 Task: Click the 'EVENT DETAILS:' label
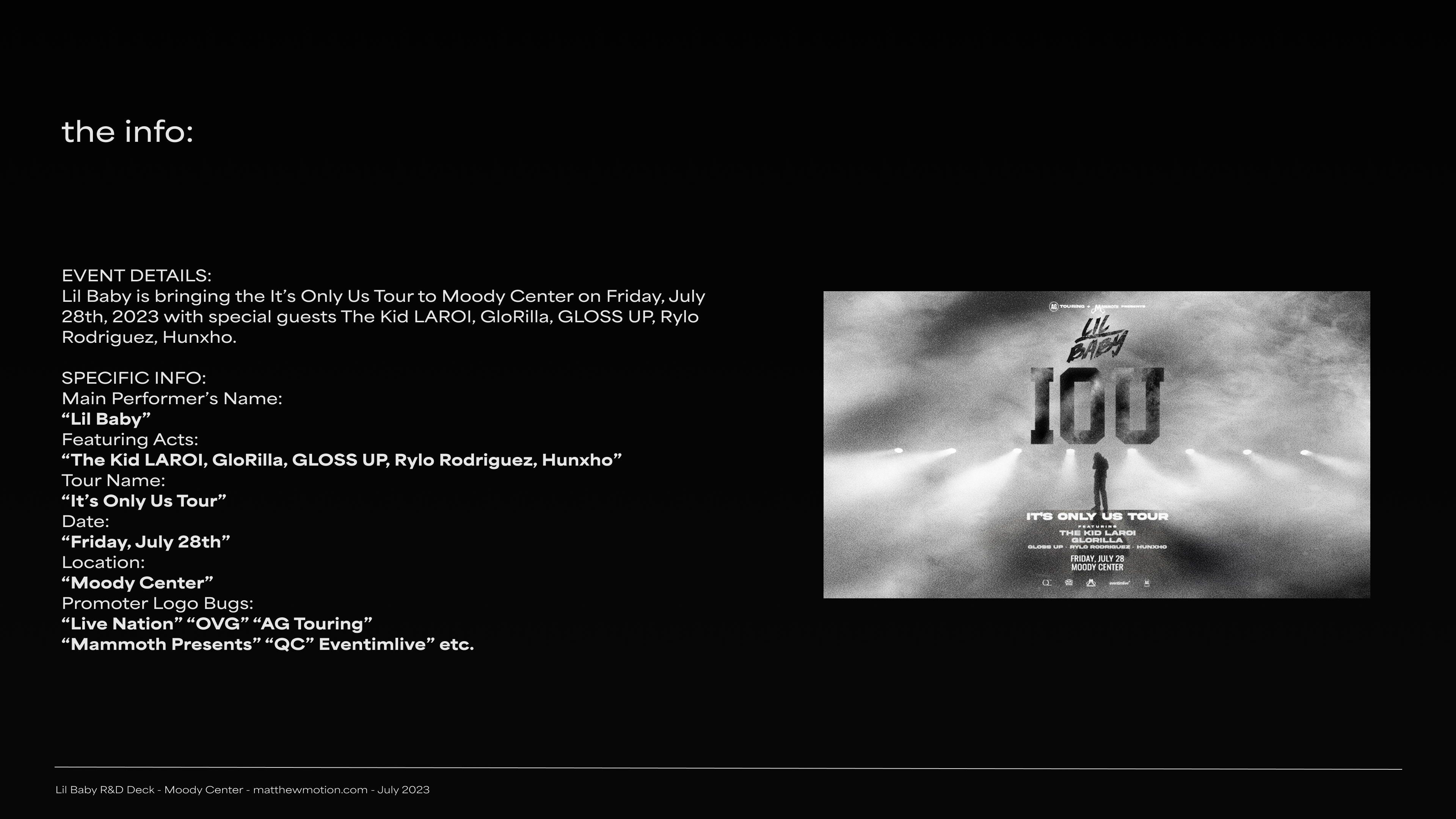tap(136, 276)
